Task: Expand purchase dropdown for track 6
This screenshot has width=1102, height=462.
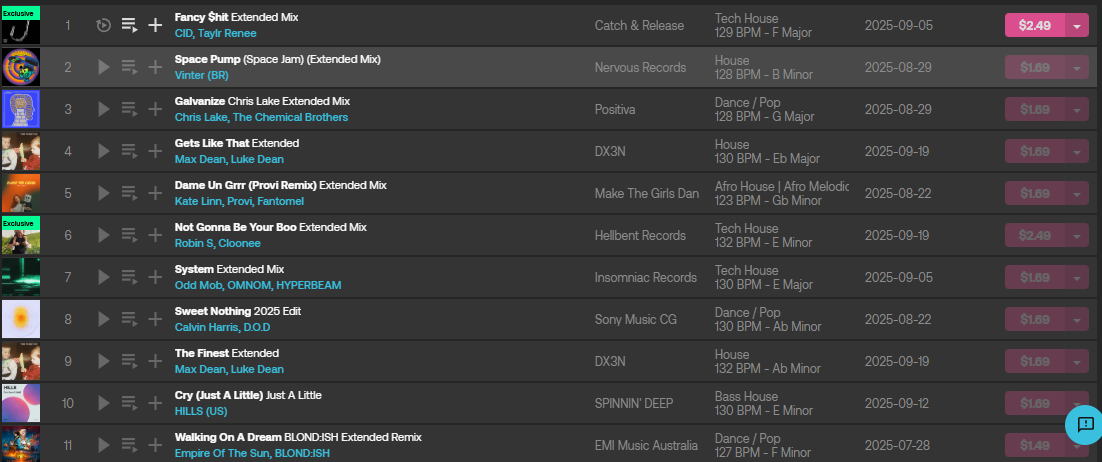Action: (x=1077, y=235)
